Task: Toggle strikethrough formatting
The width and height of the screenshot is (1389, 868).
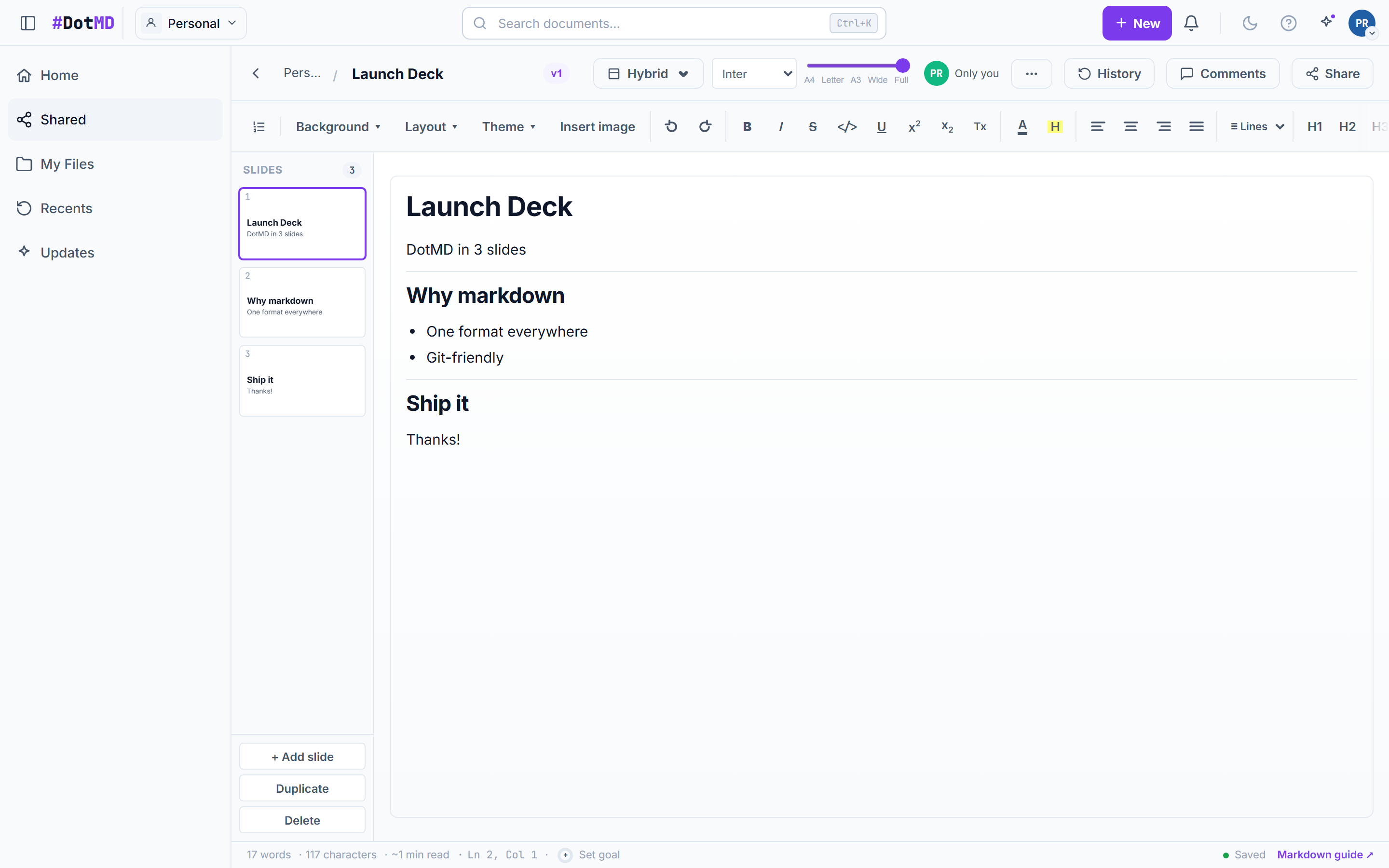Action: [x=813, y=126]
